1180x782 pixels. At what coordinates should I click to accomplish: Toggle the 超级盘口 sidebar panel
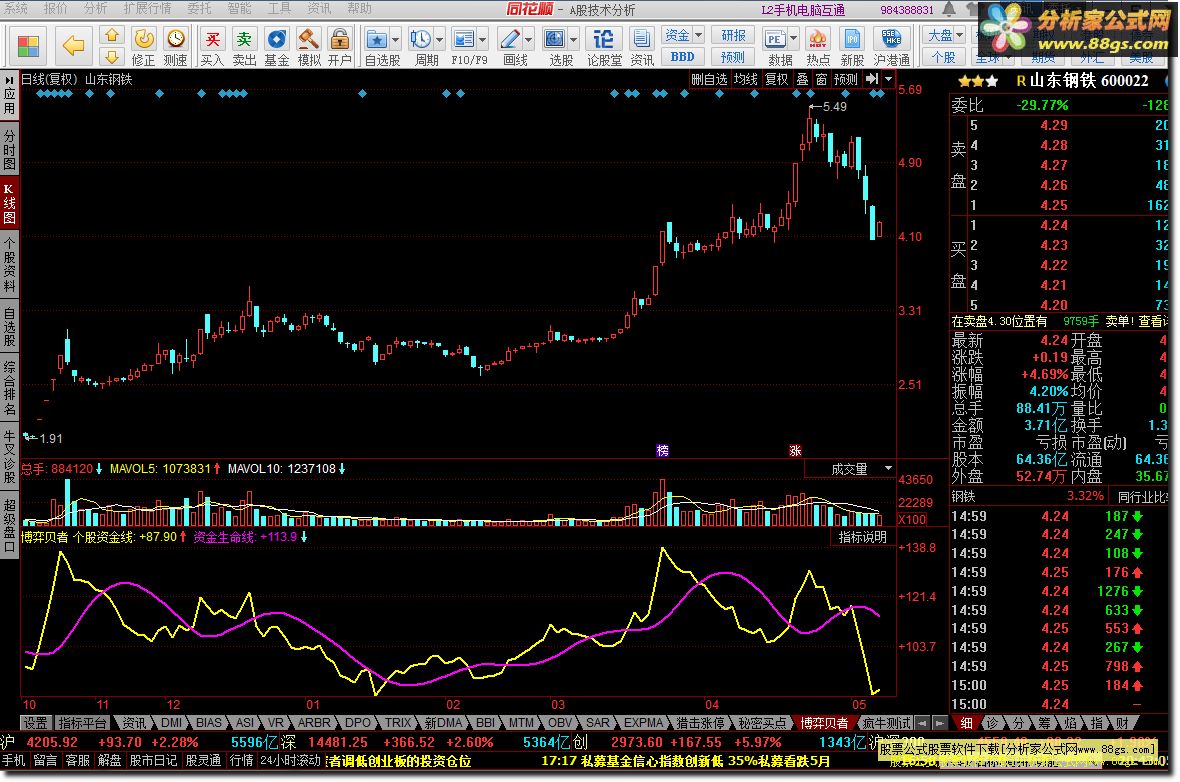point(9,525)
